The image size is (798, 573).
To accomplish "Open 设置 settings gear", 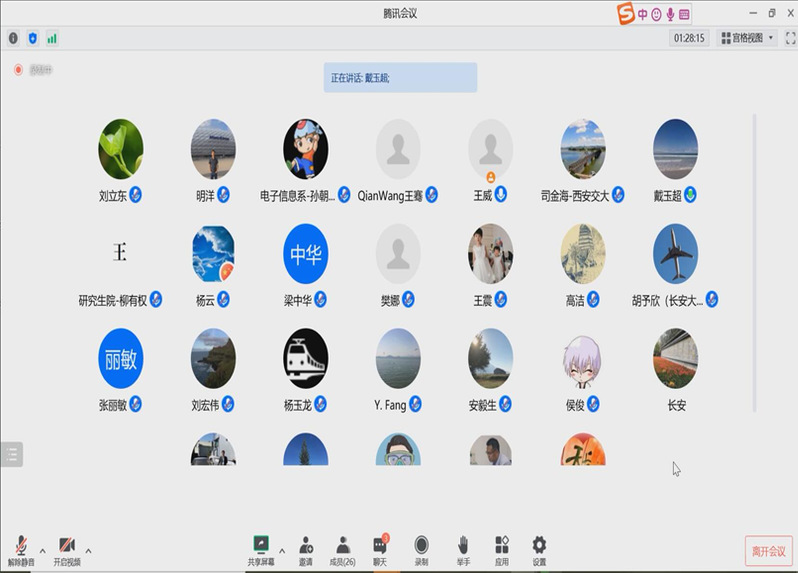I will click(539, 547).
